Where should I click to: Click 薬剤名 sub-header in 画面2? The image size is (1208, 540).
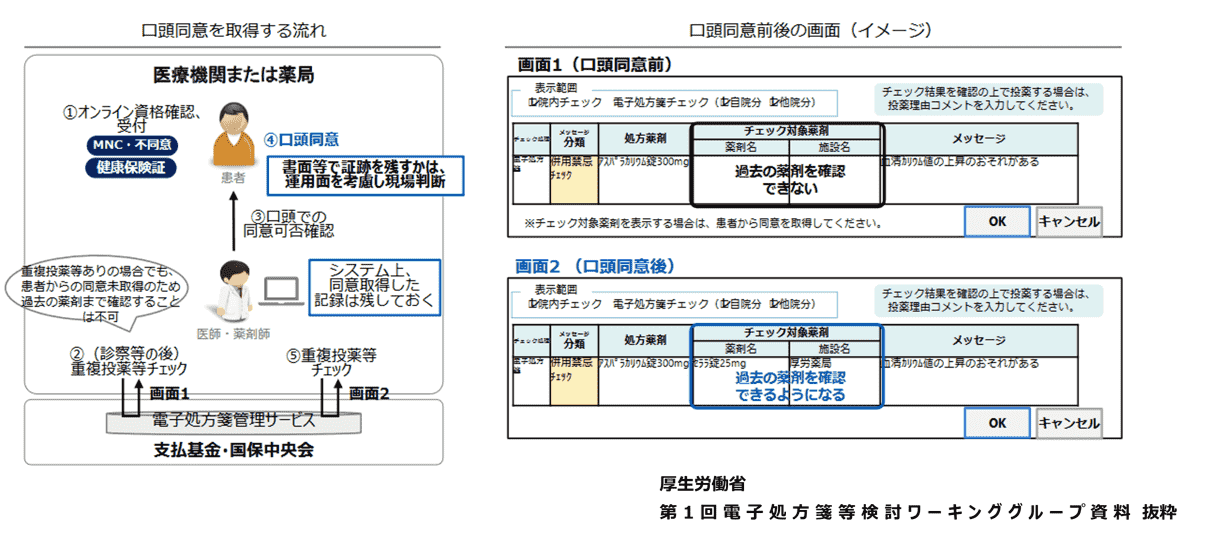point(739,349)
